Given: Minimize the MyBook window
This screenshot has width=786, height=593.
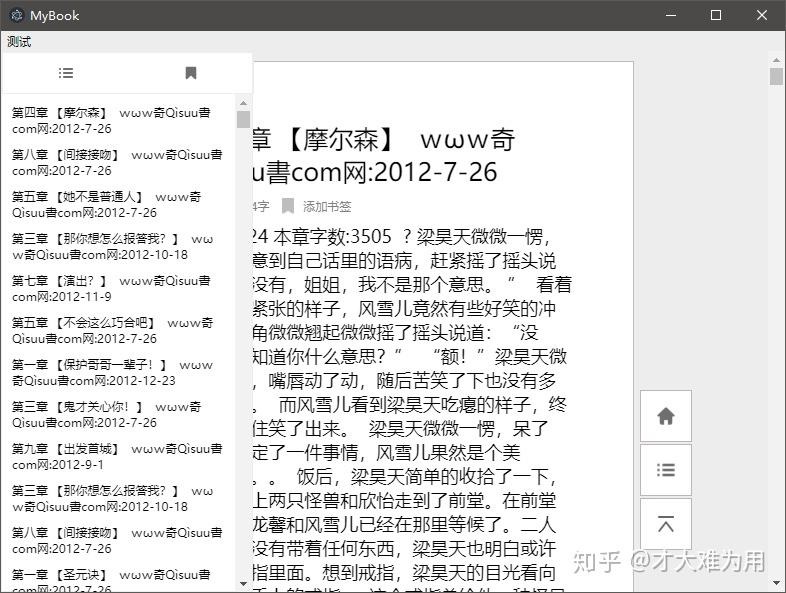Looking at the screenshot, I should click(x=669, y=15).
